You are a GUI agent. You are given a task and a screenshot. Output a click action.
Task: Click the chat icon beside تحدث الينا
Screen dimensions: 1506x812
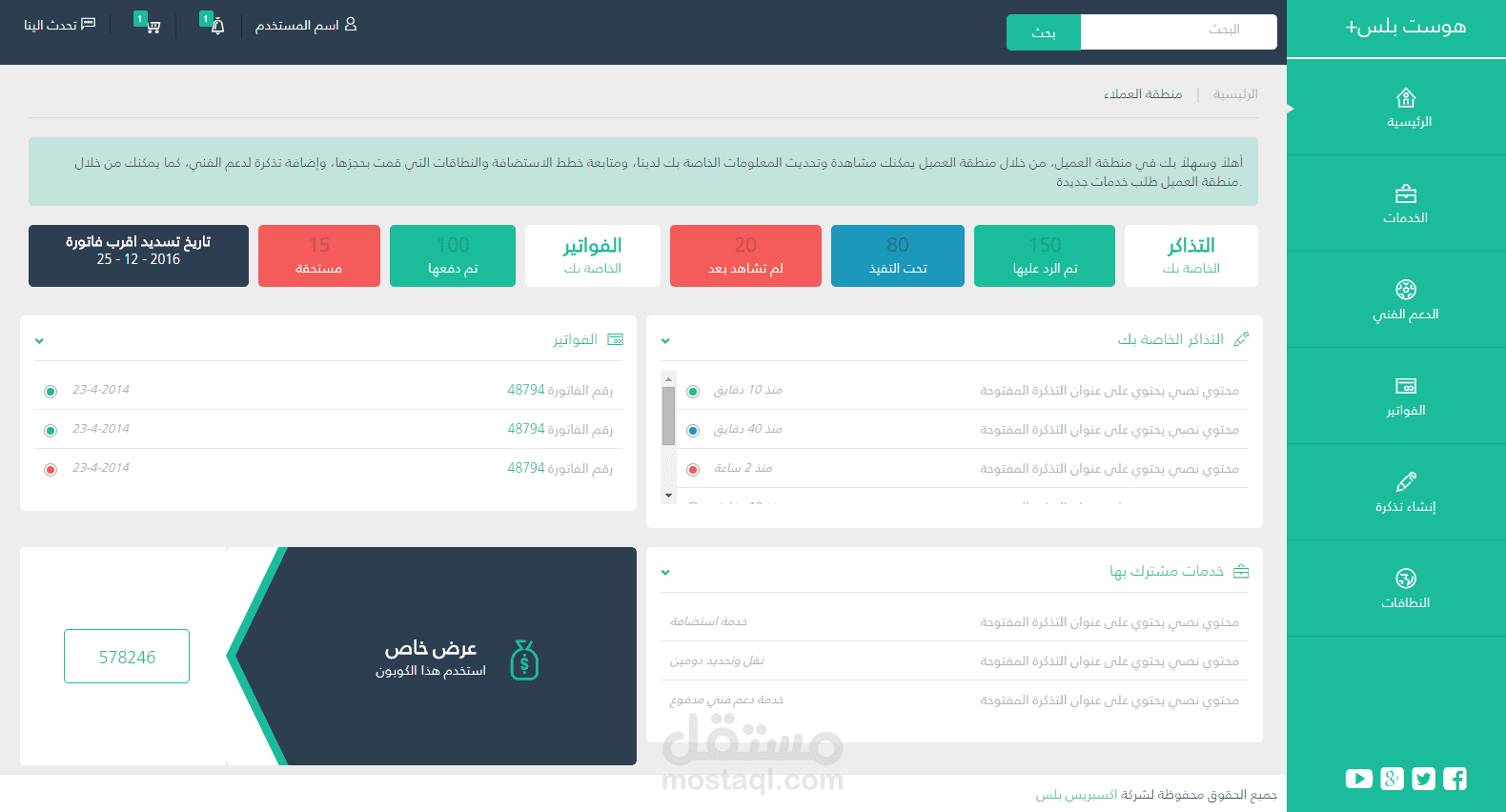[89, 24]
